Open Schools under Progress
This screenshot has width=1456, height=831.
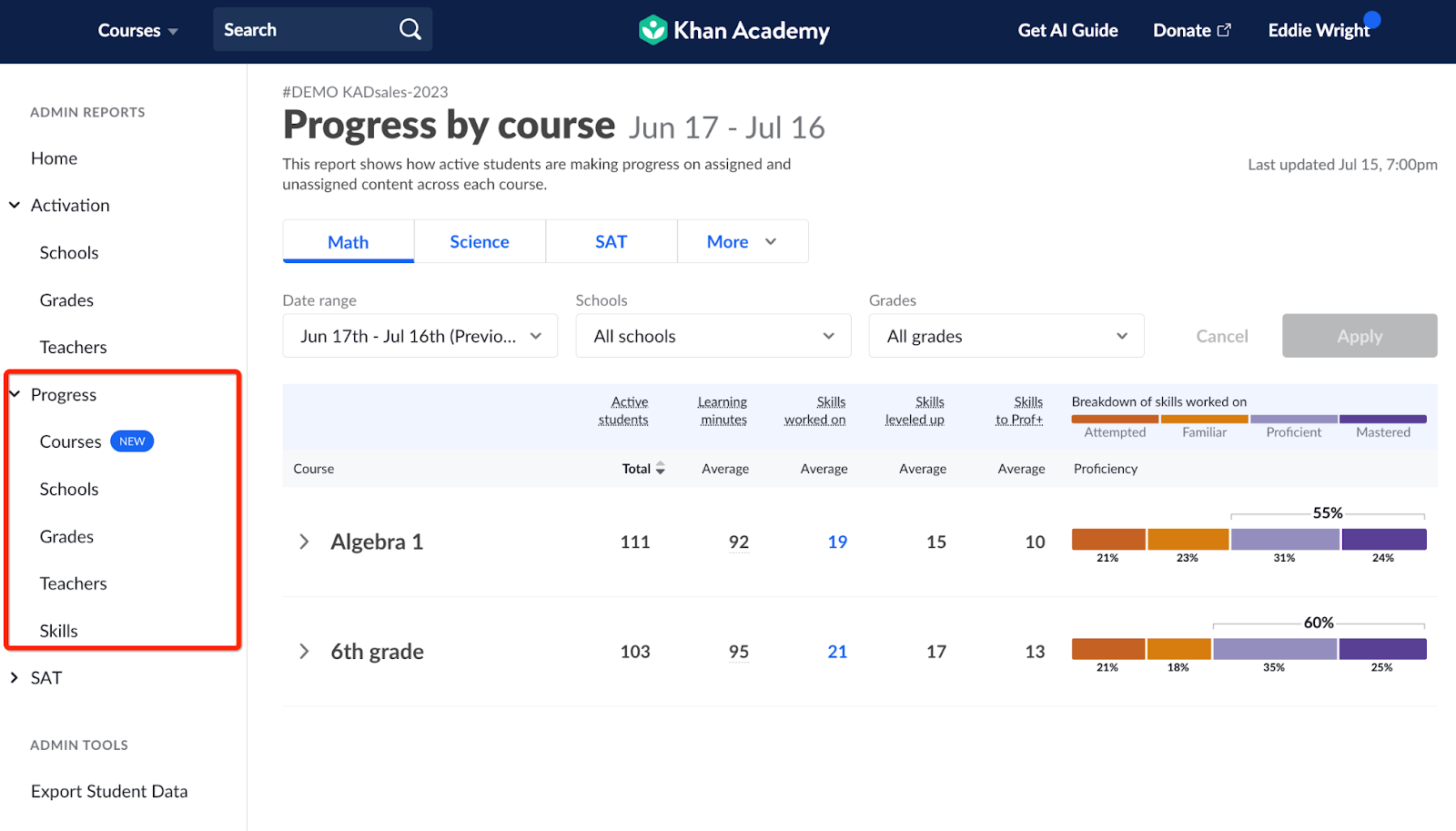pyautogui.click(x=69, y=489)
